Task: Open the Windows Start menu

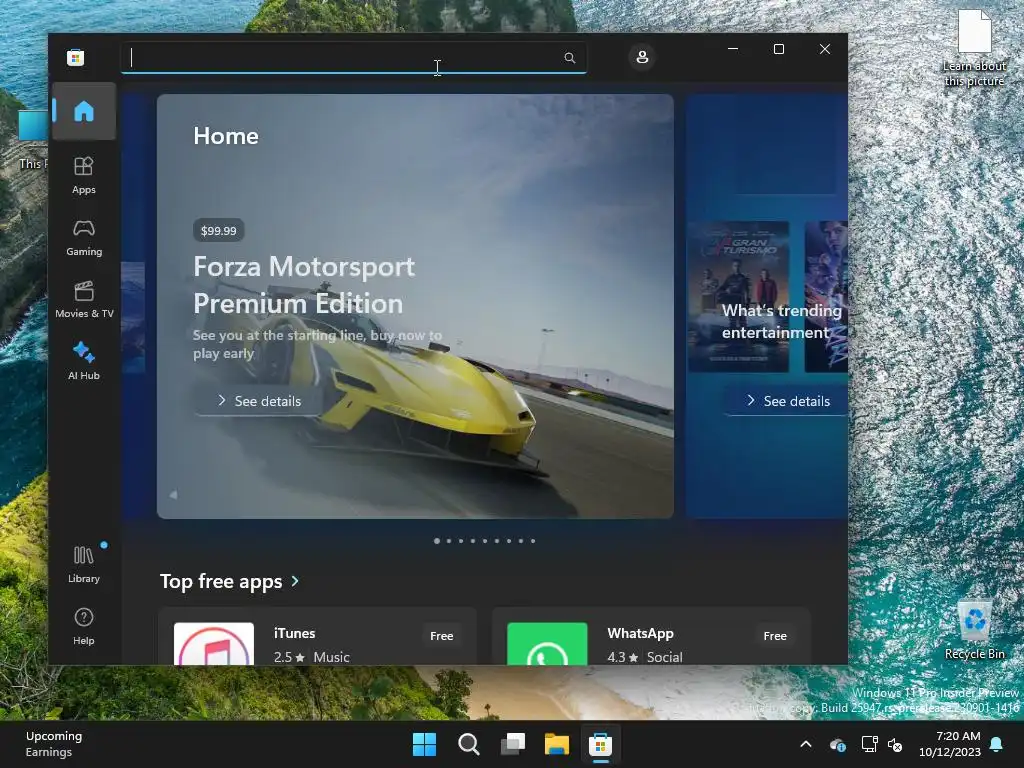Action: [x=424, y=744]
